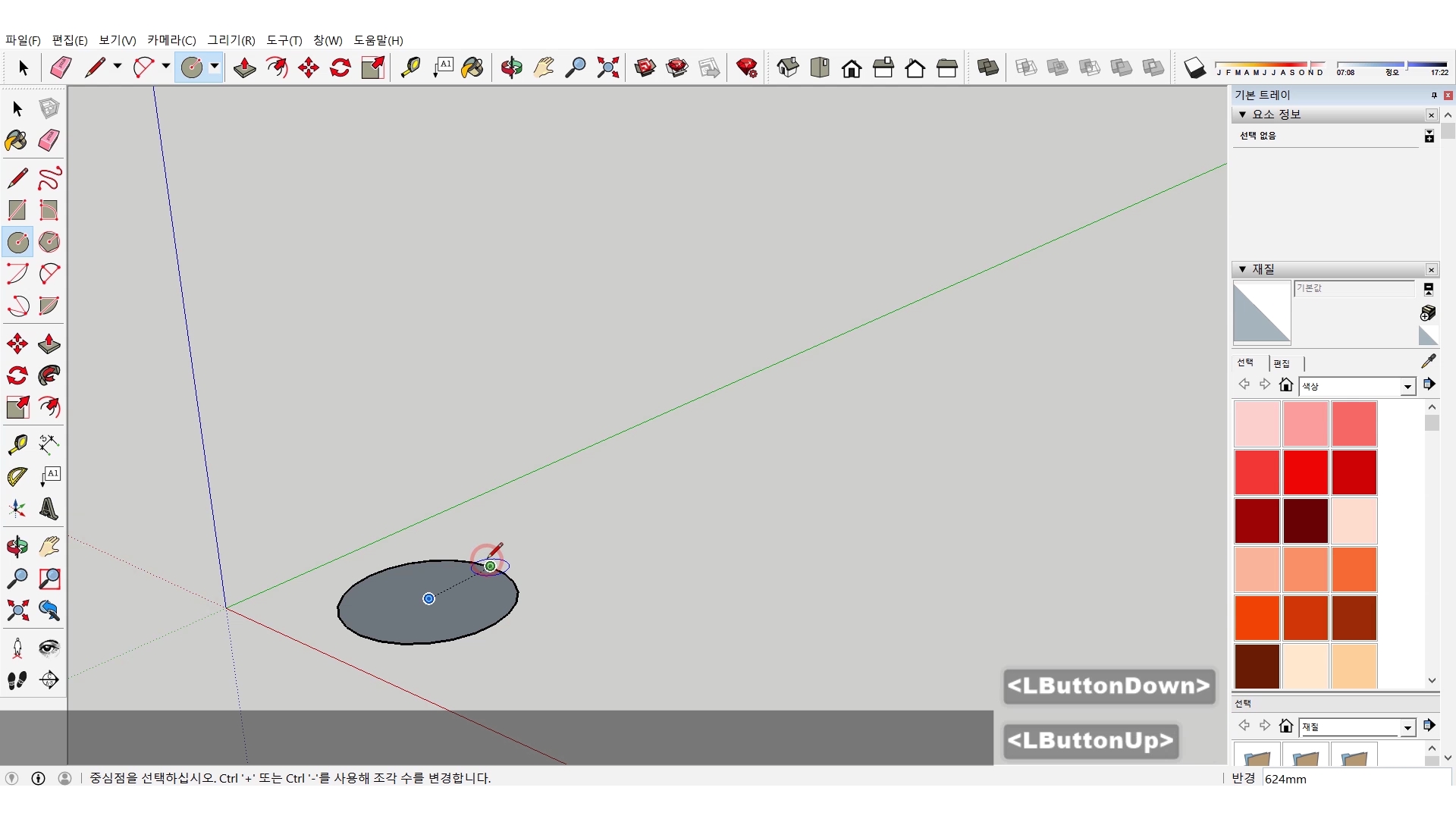Screen dimensions: 1456x819
Task: Select the Orbit tool in top toolbar
Action: tap(511, 68)
